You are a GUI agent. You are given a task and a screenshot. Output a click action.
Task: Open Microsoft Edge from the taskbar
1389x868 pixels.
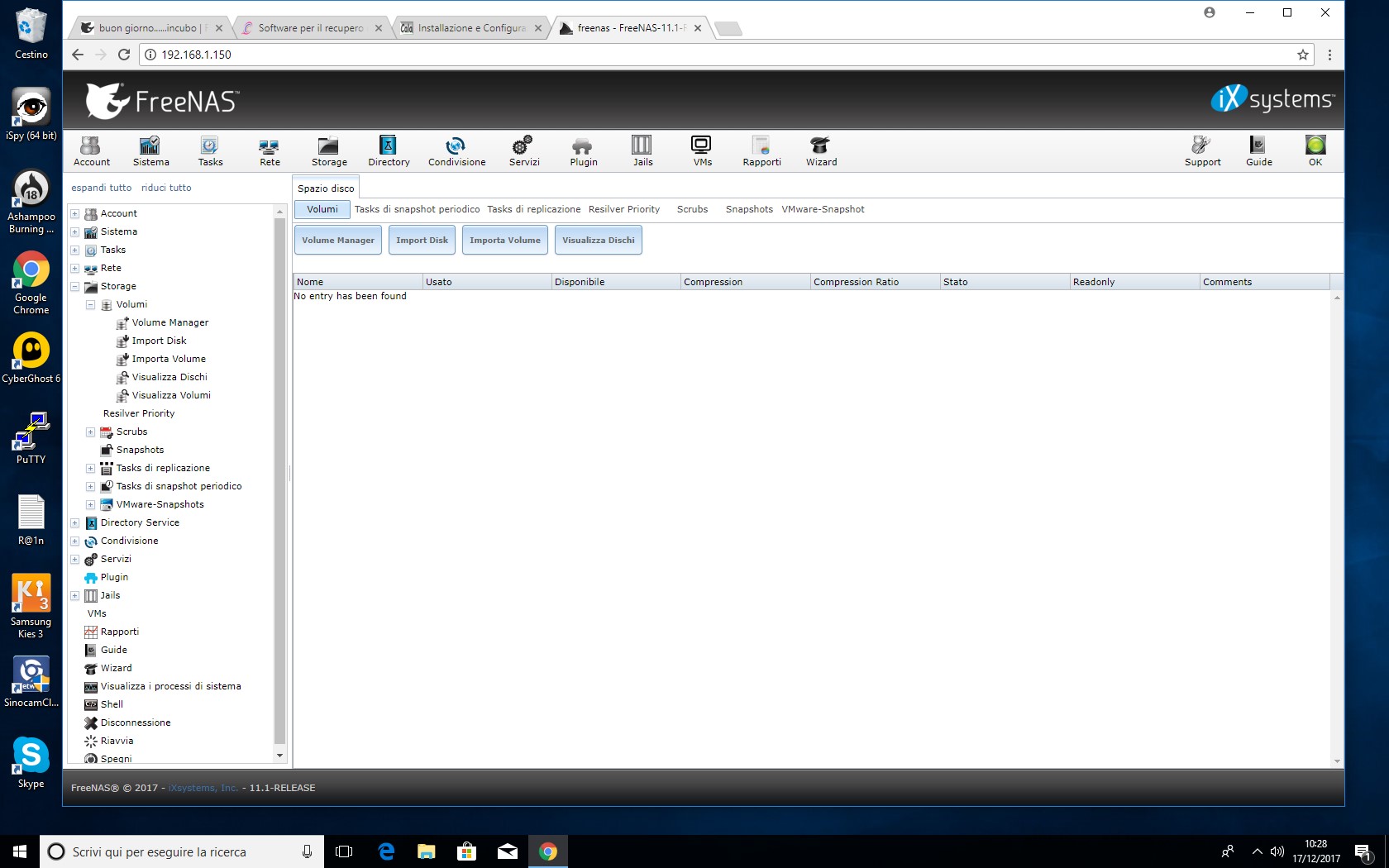click(x=386, y=851)
